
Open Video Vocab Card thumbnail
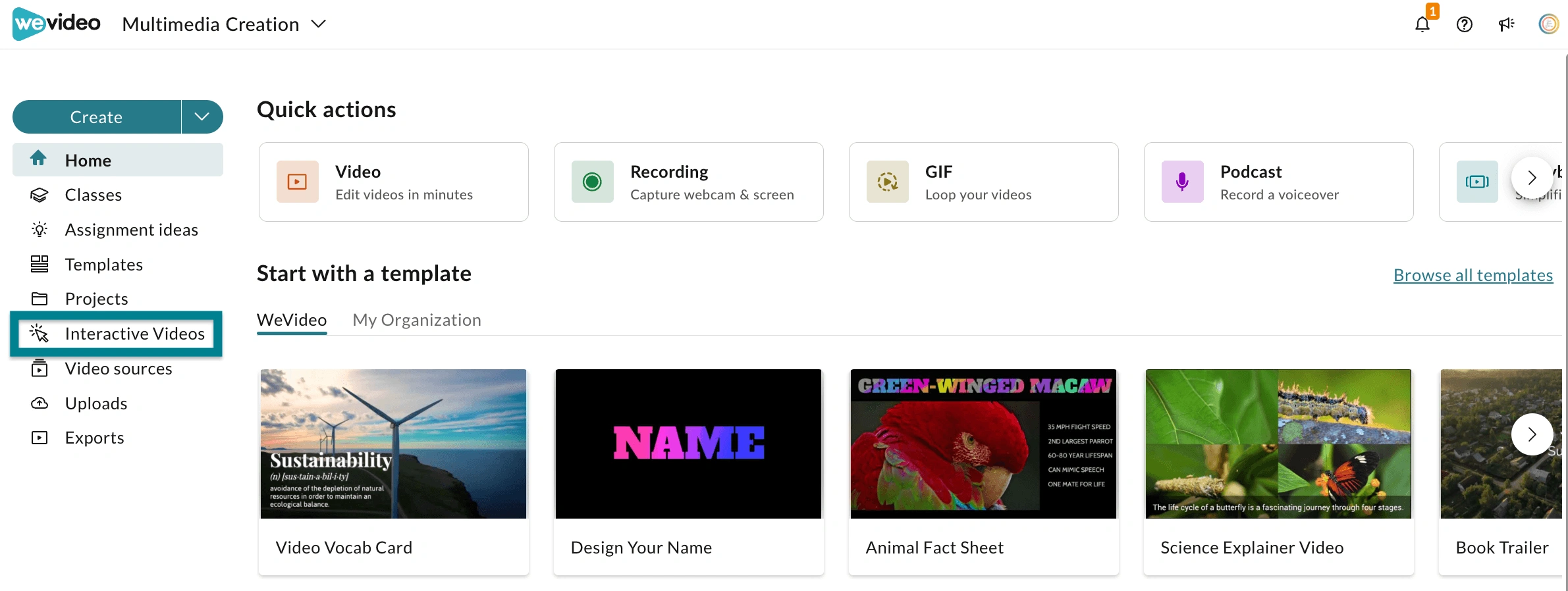[394, 444]
